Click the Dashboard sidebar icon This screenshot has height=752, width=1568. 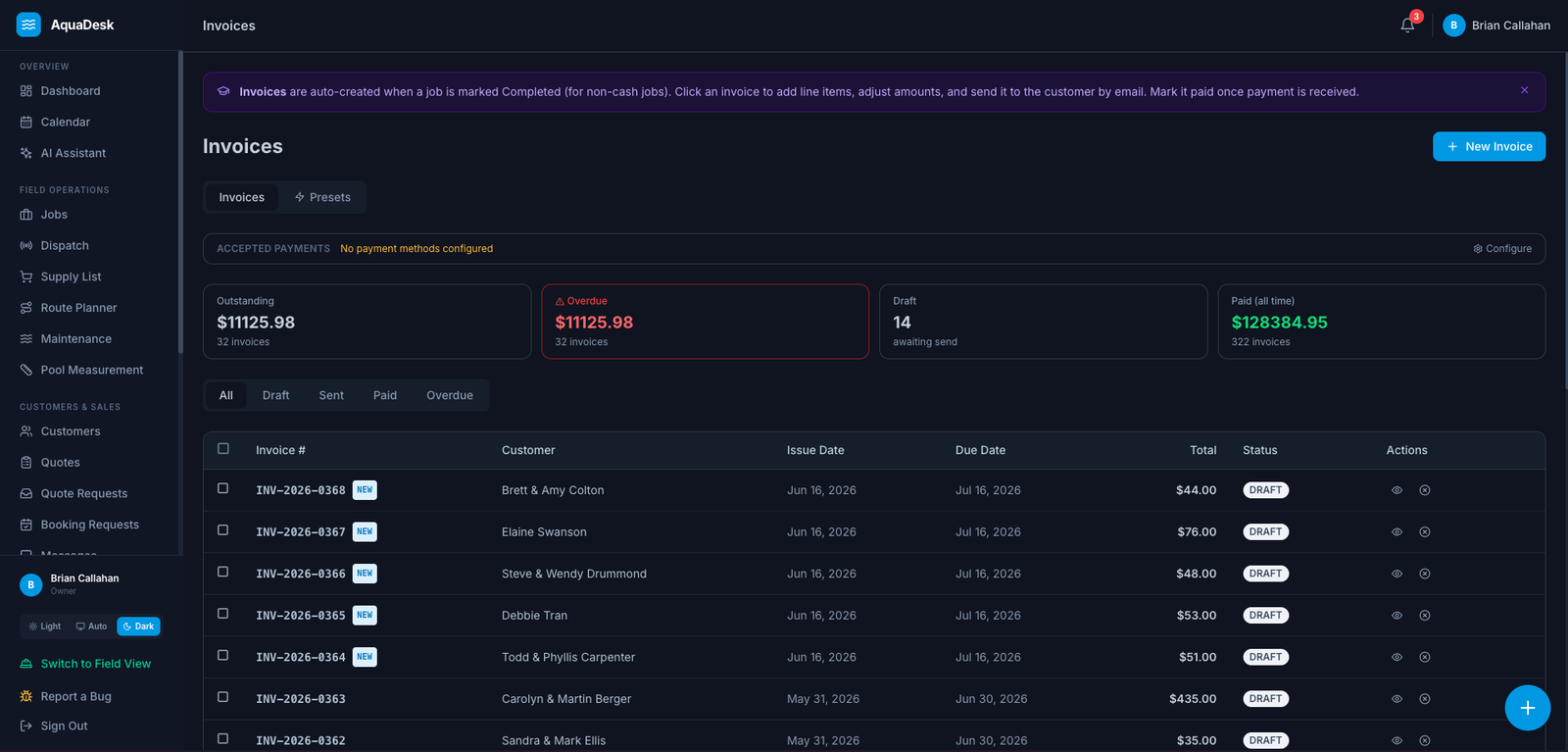(x=26, y=91)
